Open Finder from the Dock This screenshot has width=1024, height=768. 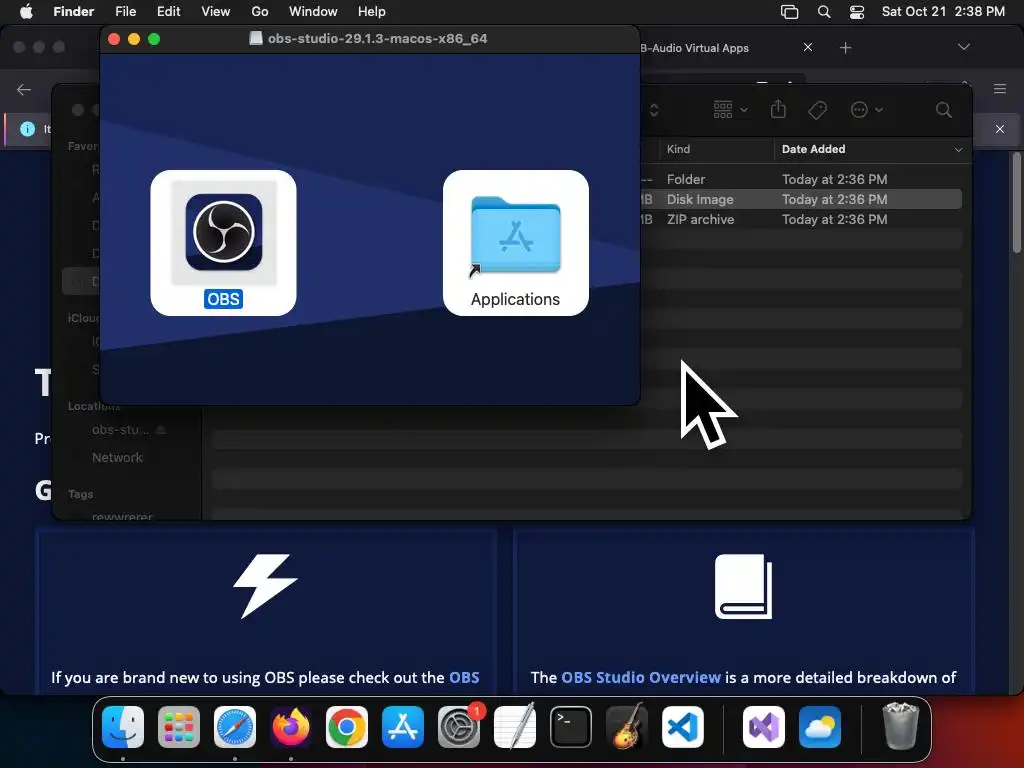pos(123,727)
